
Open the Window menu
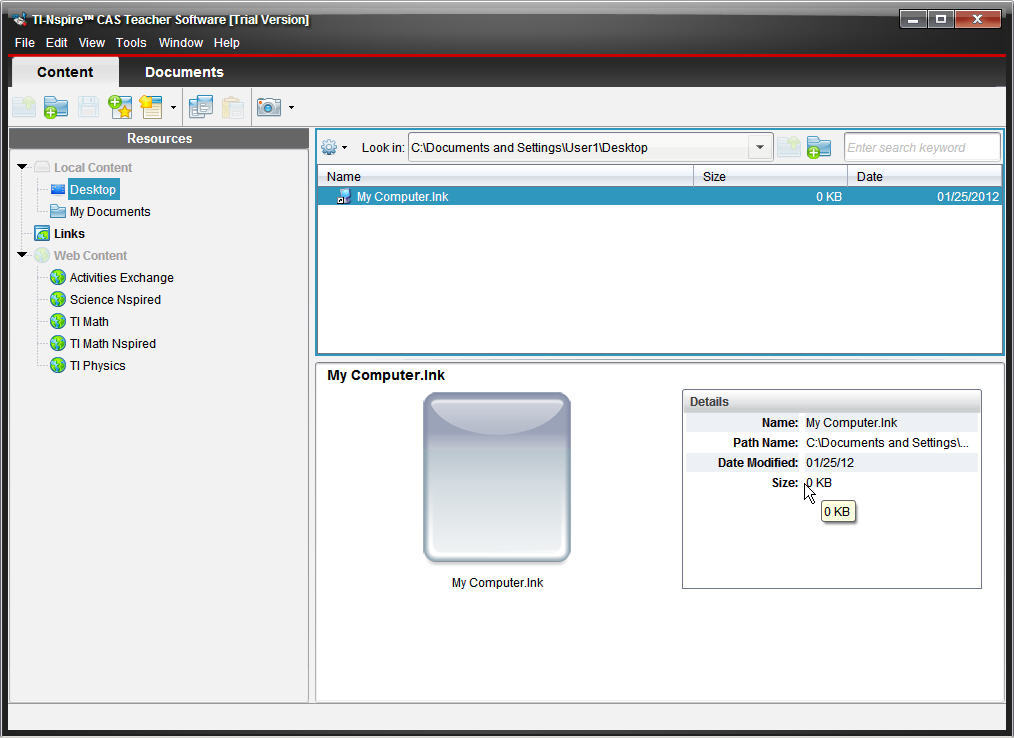click(x=180, y=43)
